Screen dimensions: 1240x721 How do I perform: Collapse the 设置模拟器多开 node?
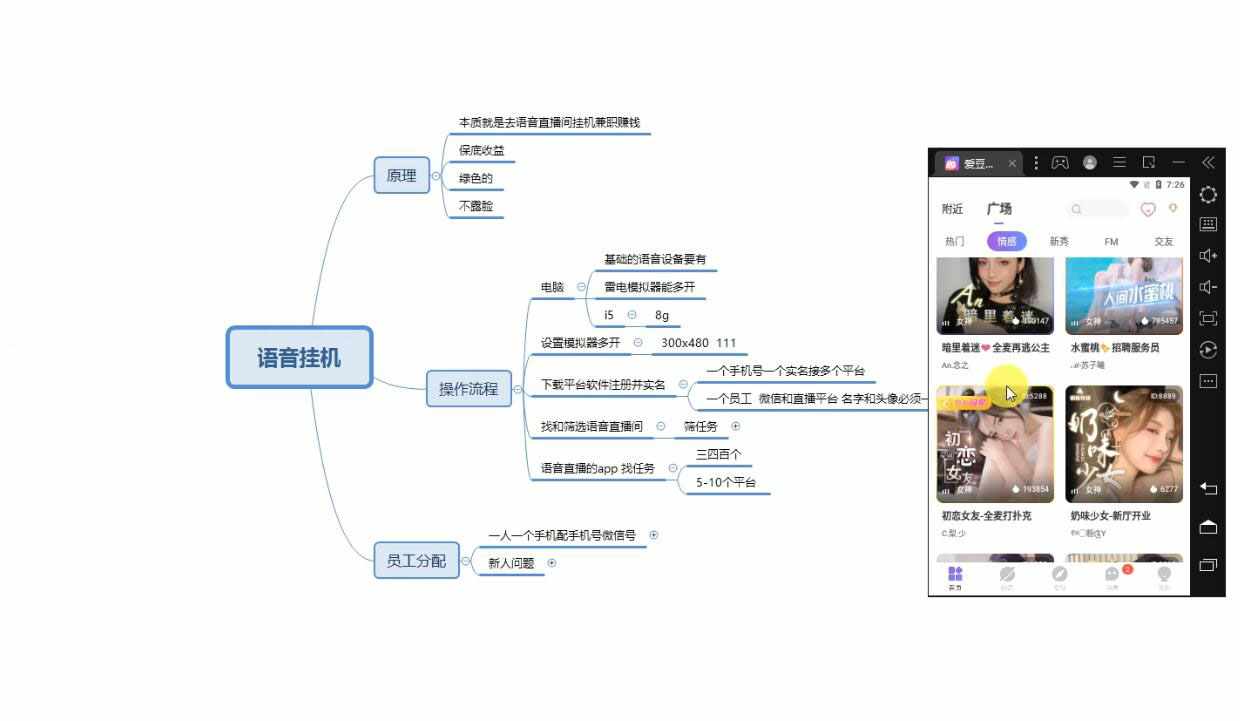click(x=638, y=343)
